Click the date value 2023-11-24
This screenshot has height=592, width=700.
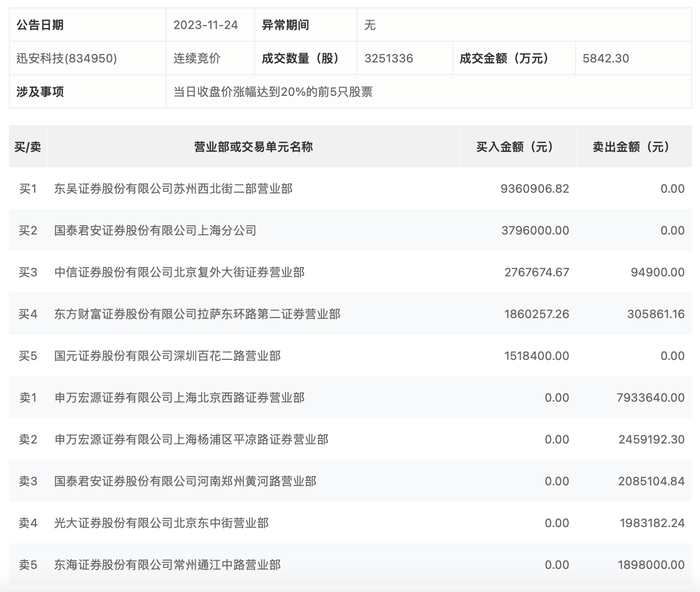point(205,25)
